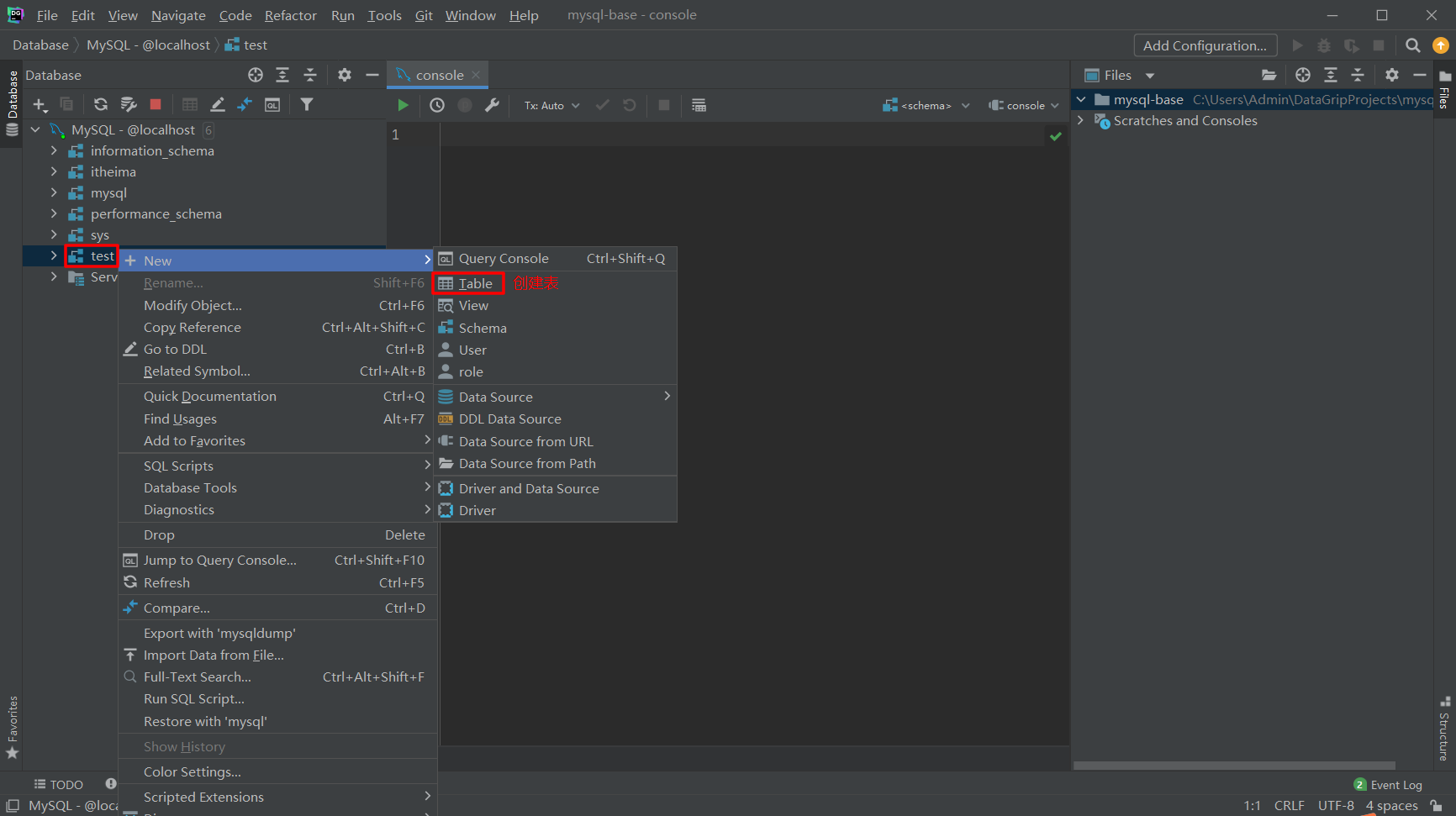Select the mysql schema in tree
This screenshot has width=1456, height=816.
point(108,192)
